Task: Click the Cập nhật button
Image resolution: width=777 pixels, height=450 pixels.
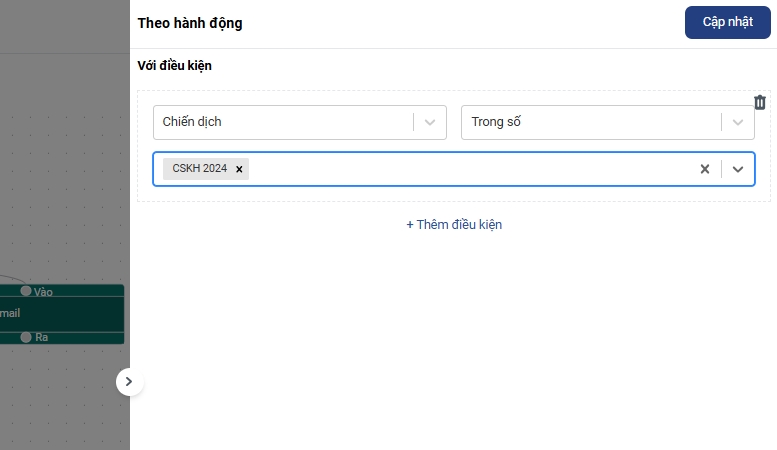Action: (x=727, y=22)
